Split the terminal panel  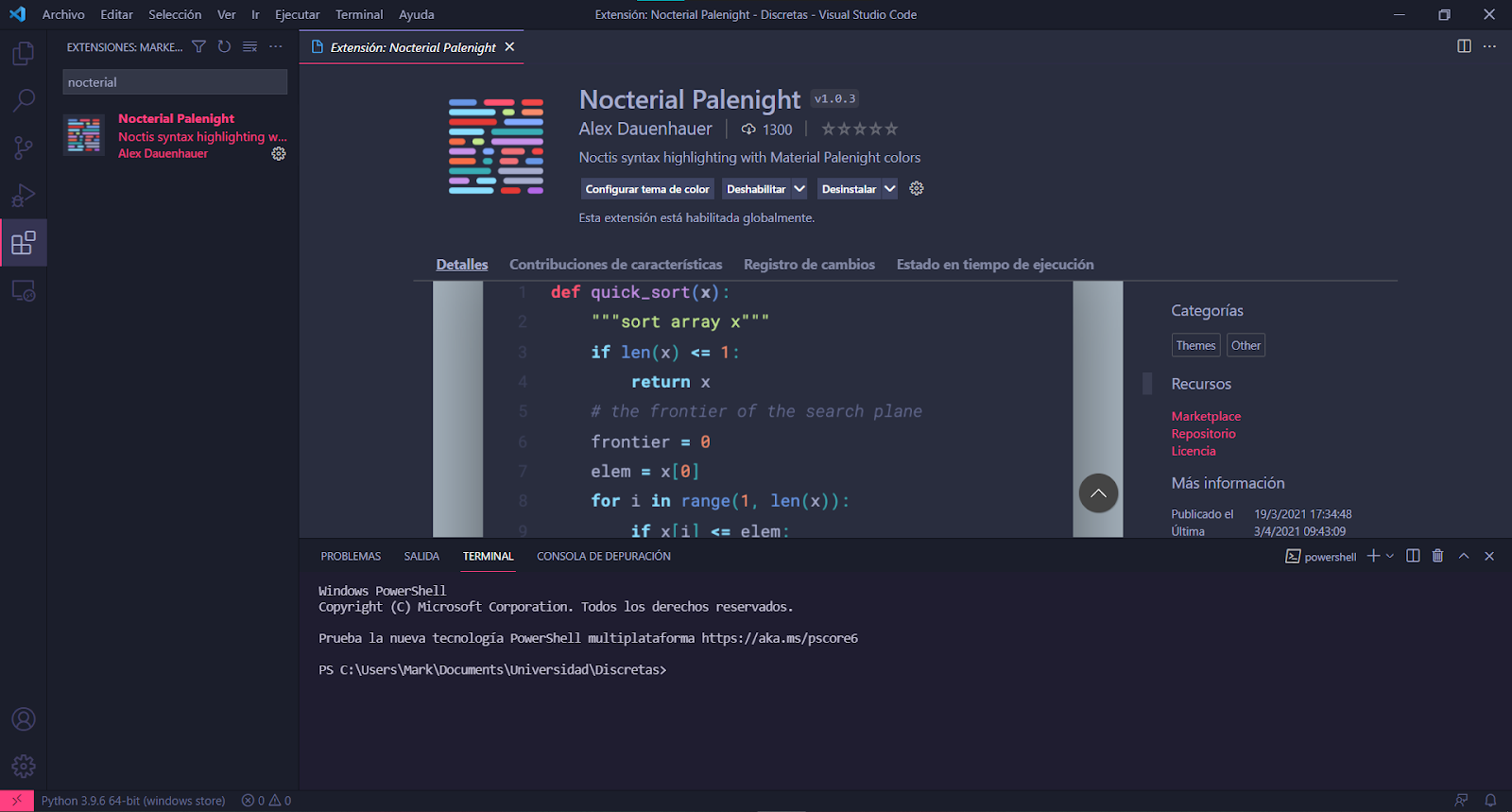pos(1413,556)
